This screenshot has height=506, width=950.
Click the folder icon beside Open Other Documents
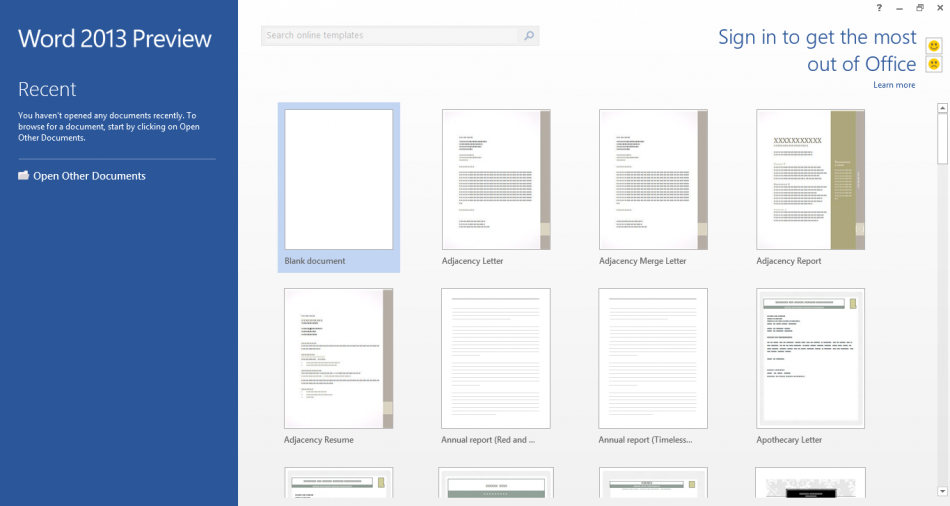pos(24,176)
